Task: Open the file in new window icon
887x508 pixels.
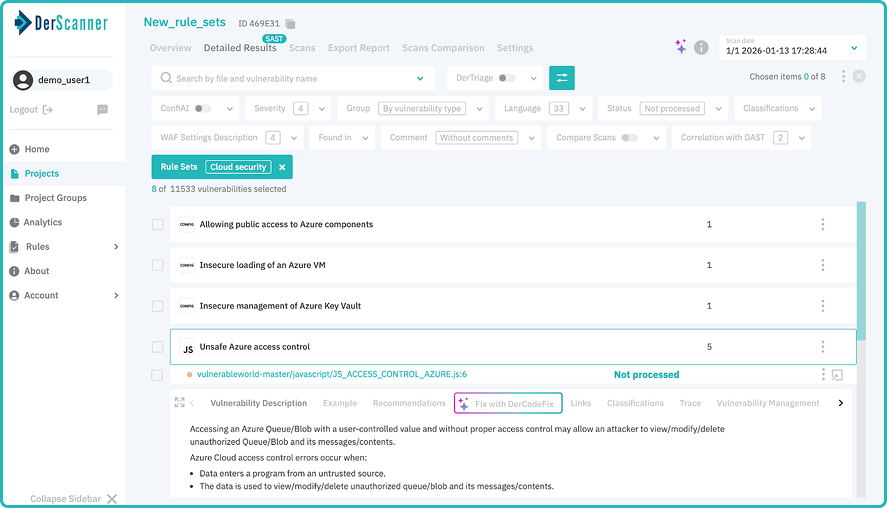Action: tap(837, 375)
